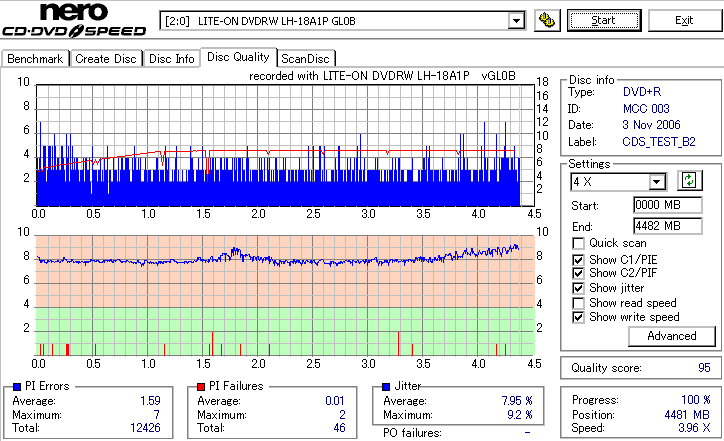Switch to the Benchmark tab
The width and height of the screenshot is (724, 441).
point(35,59)
